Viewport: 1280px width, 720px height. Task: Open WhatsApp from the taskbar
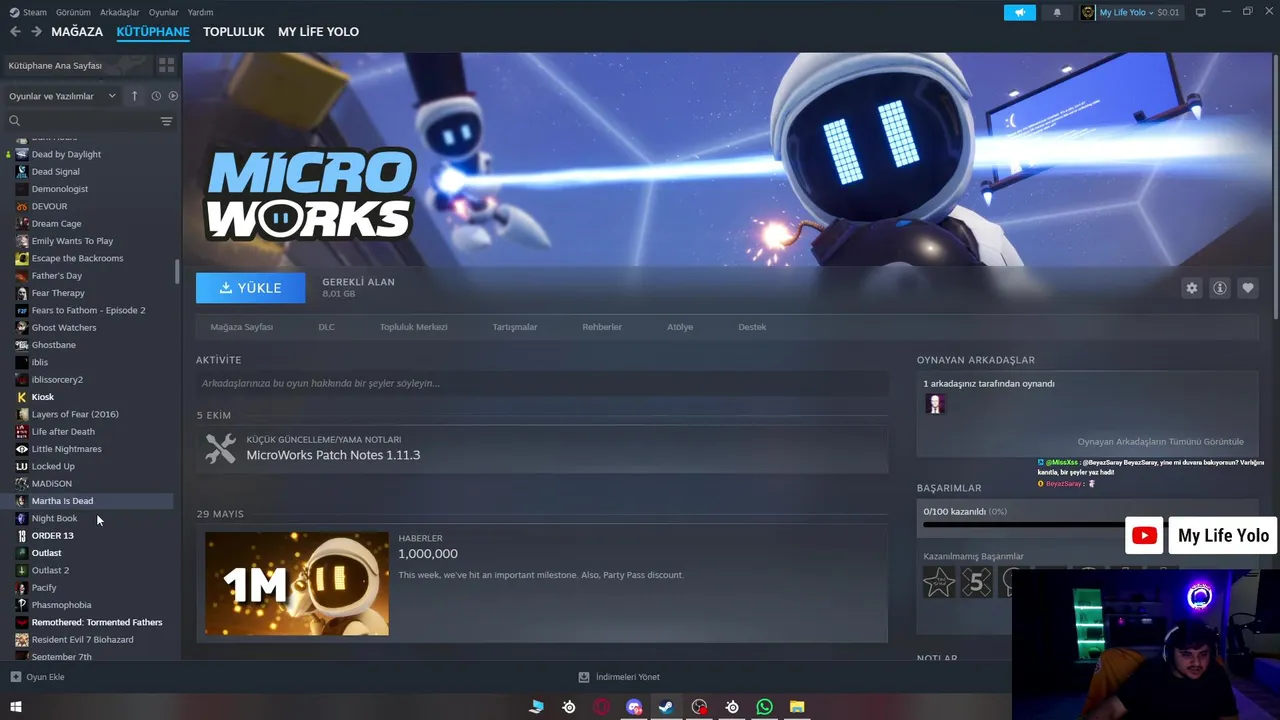(765, 707)
